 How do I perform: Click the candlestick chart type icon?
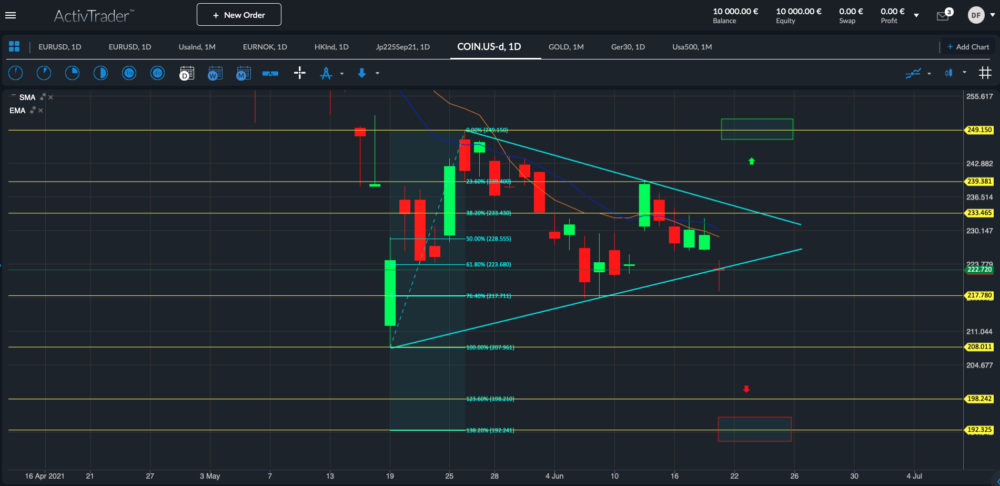click(x=949, y=73)
